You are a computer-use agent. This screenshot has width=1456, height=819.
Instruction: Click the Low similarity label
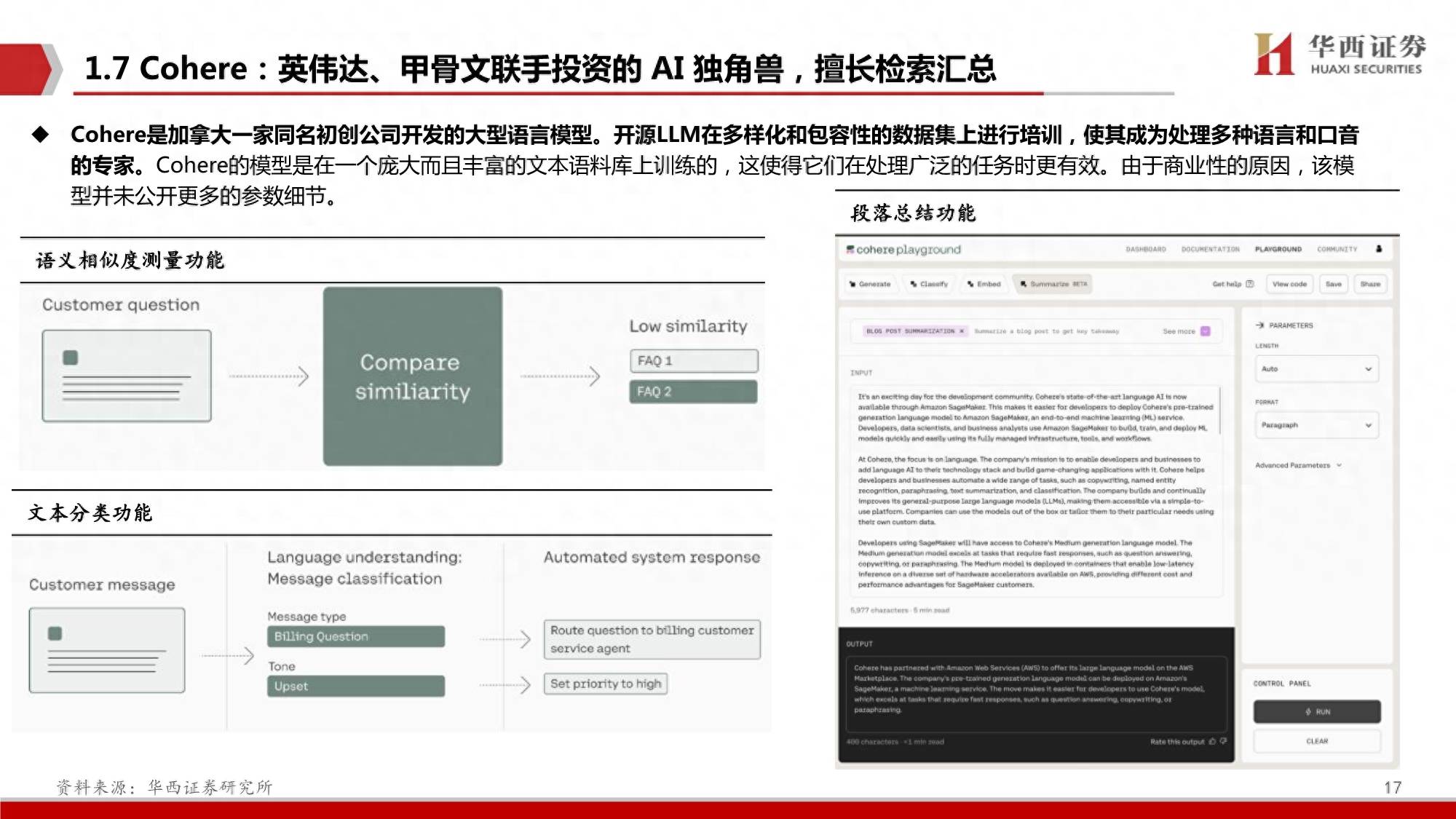[x=688, y=326]
